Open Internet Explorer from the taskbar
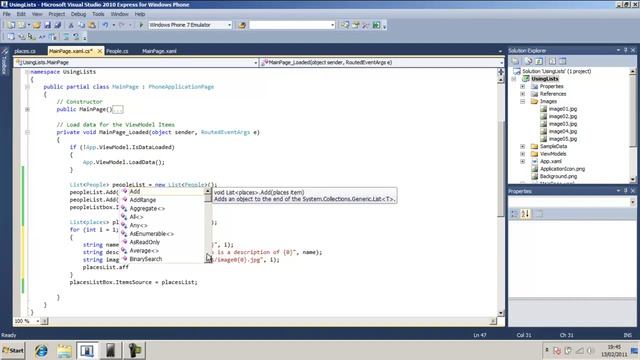640x360 pixels. 41,351
